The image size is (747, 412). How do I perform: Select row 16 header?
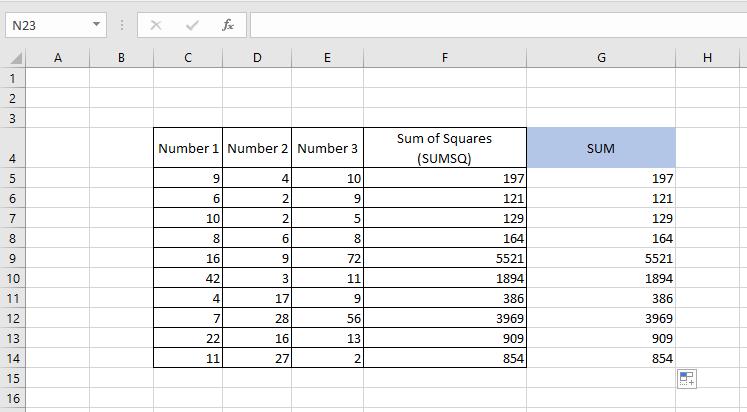[x=12, y=398]
